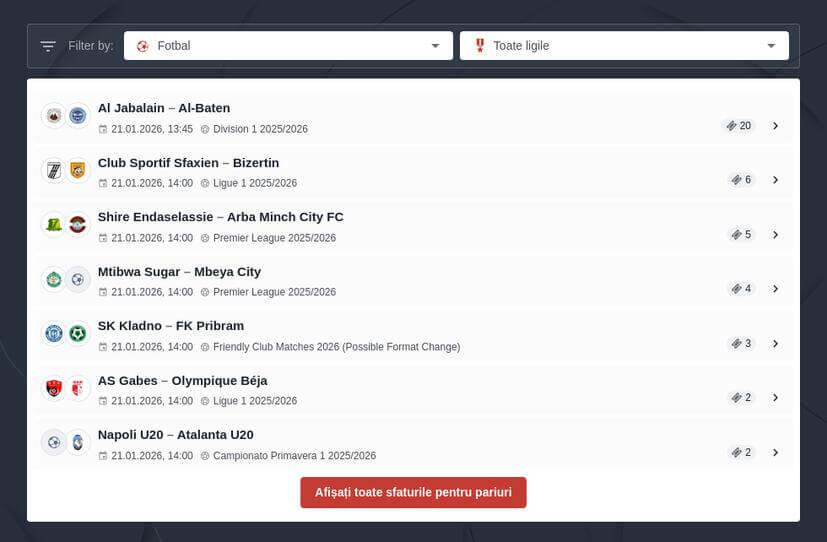Image resolution: width=827 pixels, height=542 pixels.
Task: Open the Fotbal sport dropdown
Action: click(288, 46)
